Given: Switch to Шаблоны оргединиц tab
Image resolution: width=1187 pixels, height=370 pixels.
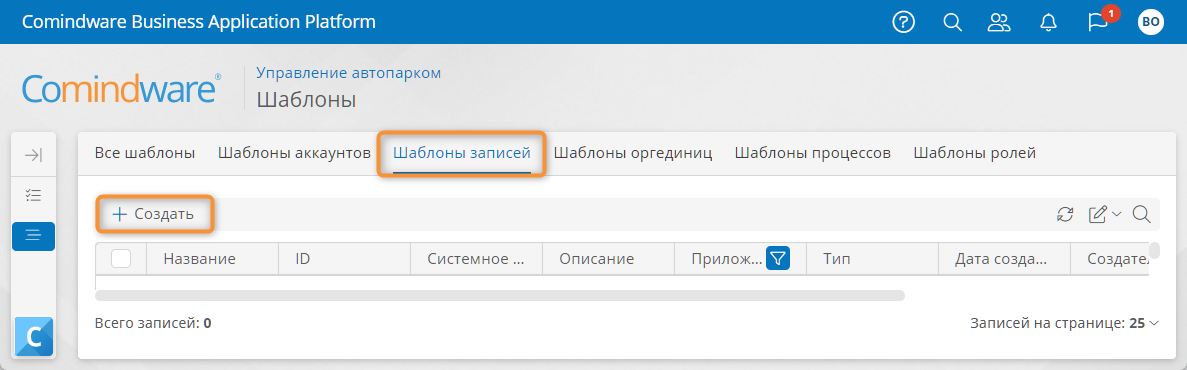Looking at the screenshot, I should click(633, 153).
